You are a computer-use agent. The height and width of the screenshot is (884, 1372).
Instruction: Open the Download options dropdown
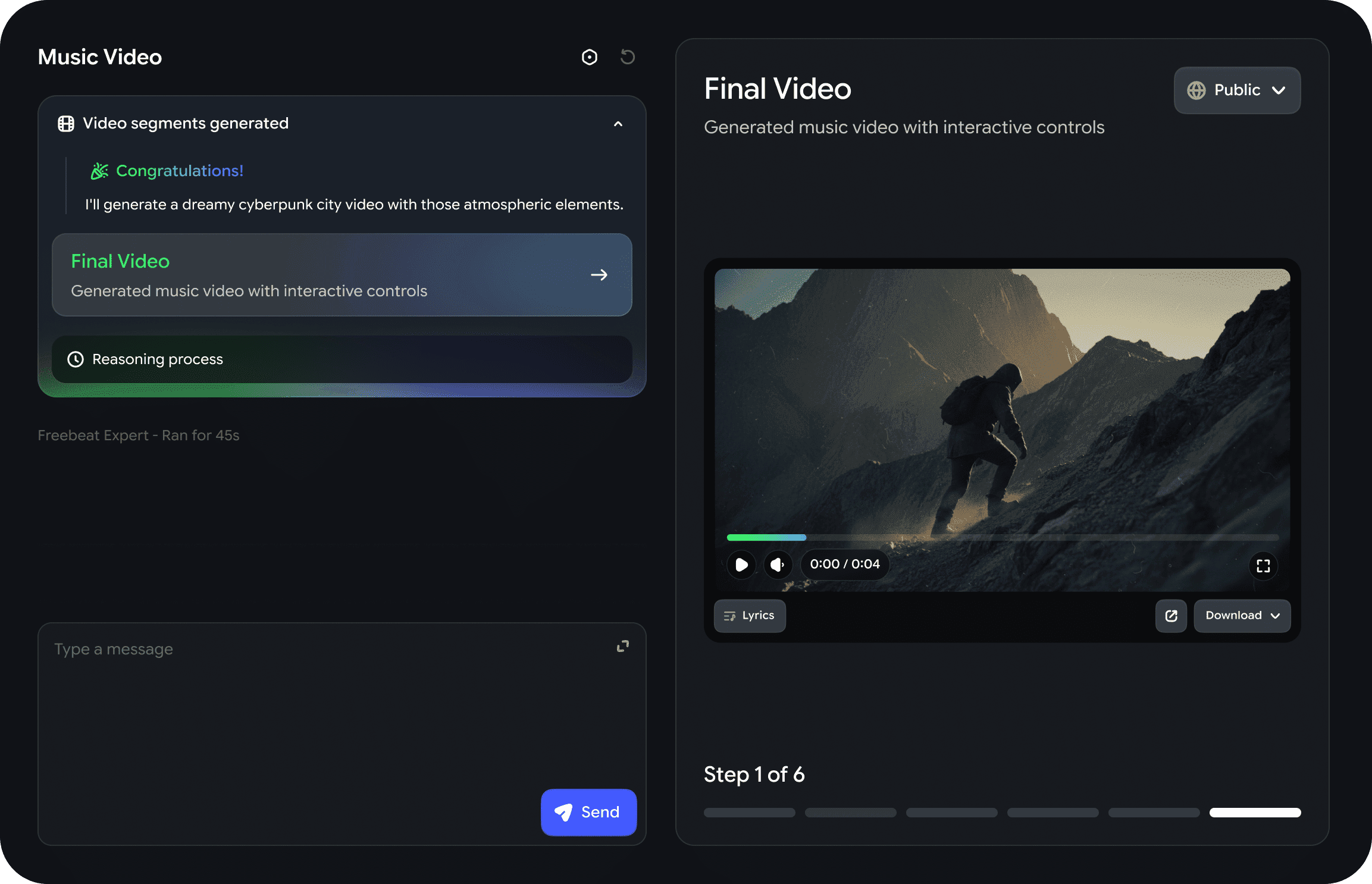click(1242, 616)
